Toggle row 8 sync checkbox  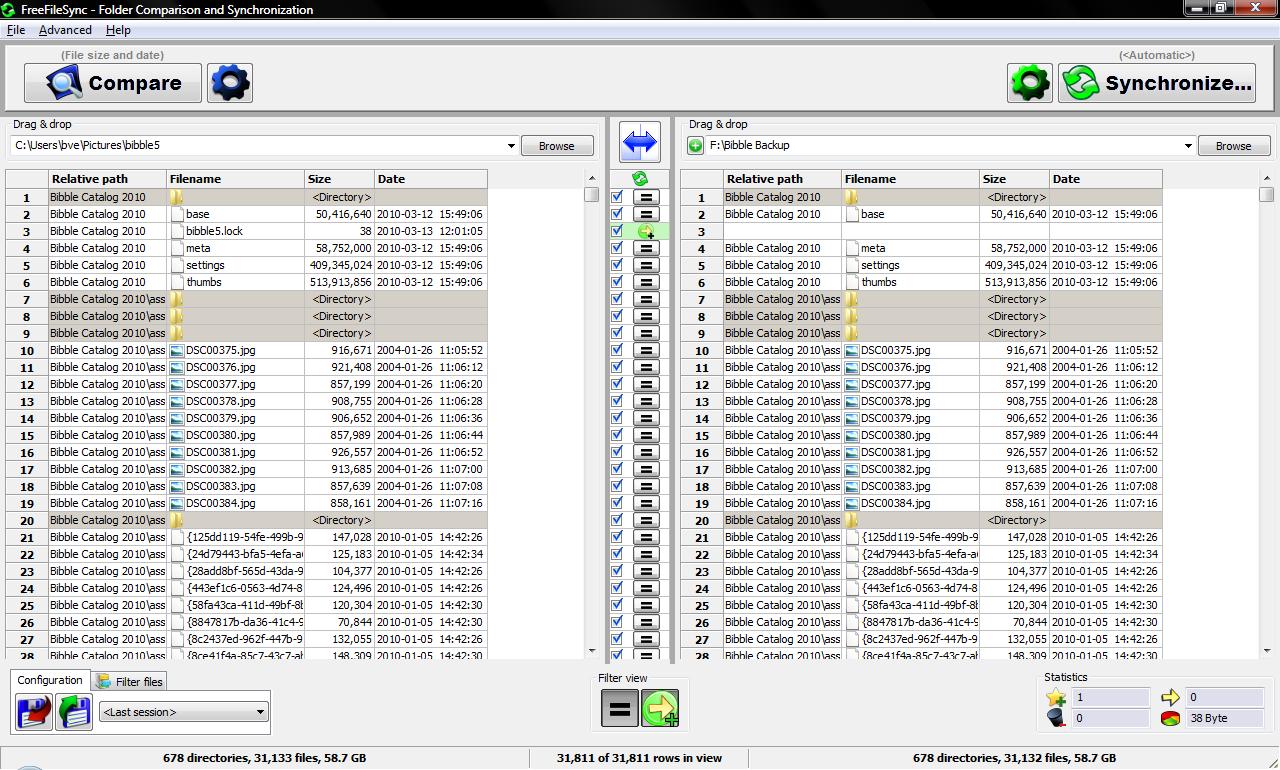pyautogui.click(x=617, y=316)
